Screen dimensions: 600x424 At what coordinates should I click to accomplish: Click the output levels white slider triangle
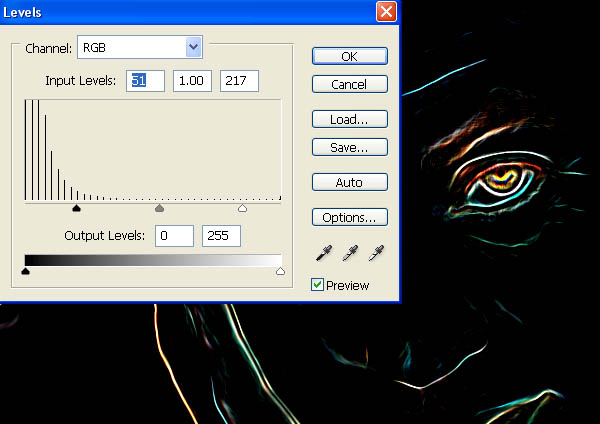280,271
